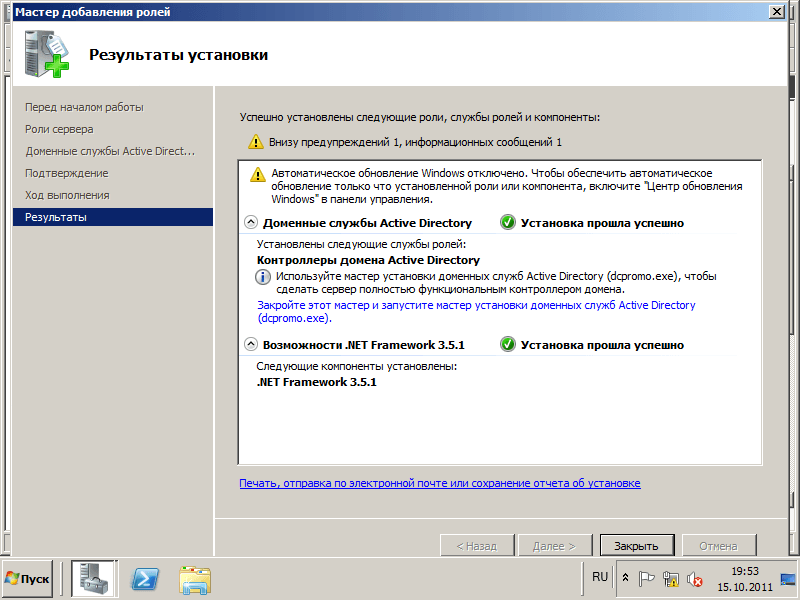The height and width of the screenshot is (600, 800).
Task: Select Подтверждение step
Action: pyautogui.click(x=67, y=173)
